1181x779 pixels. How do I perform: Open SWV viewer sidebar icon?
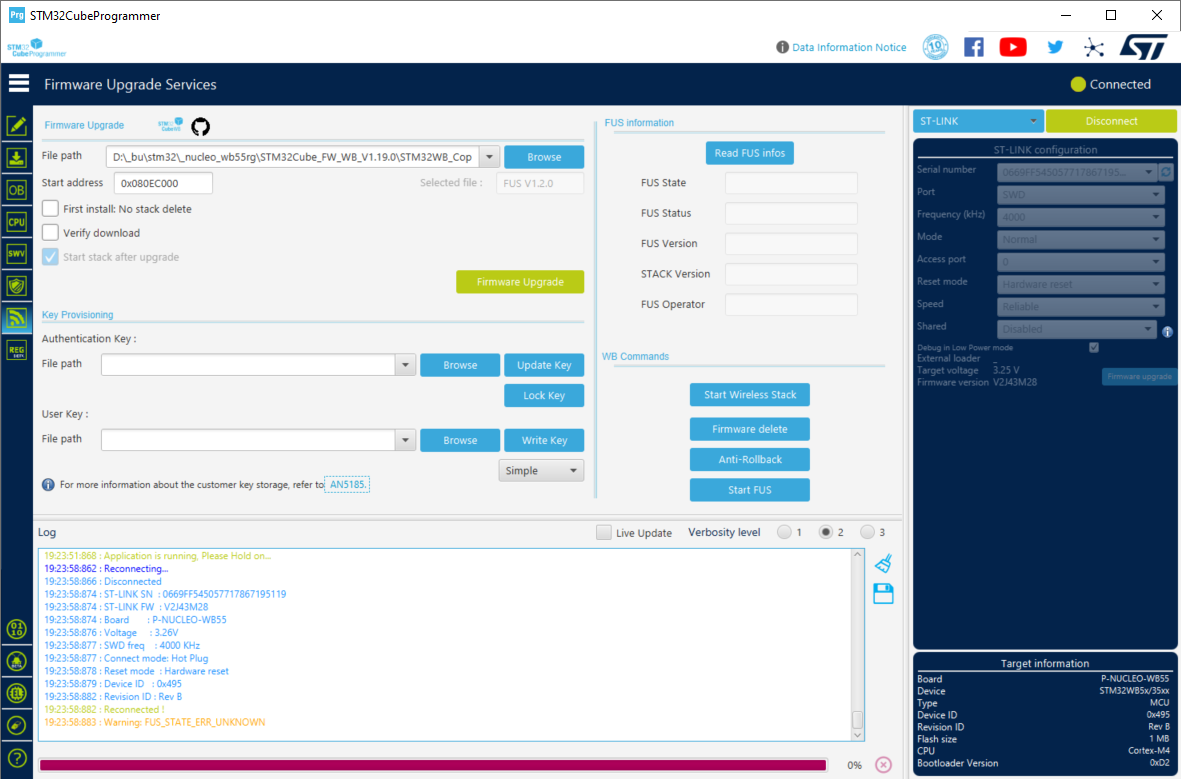[x=17, y=254]
